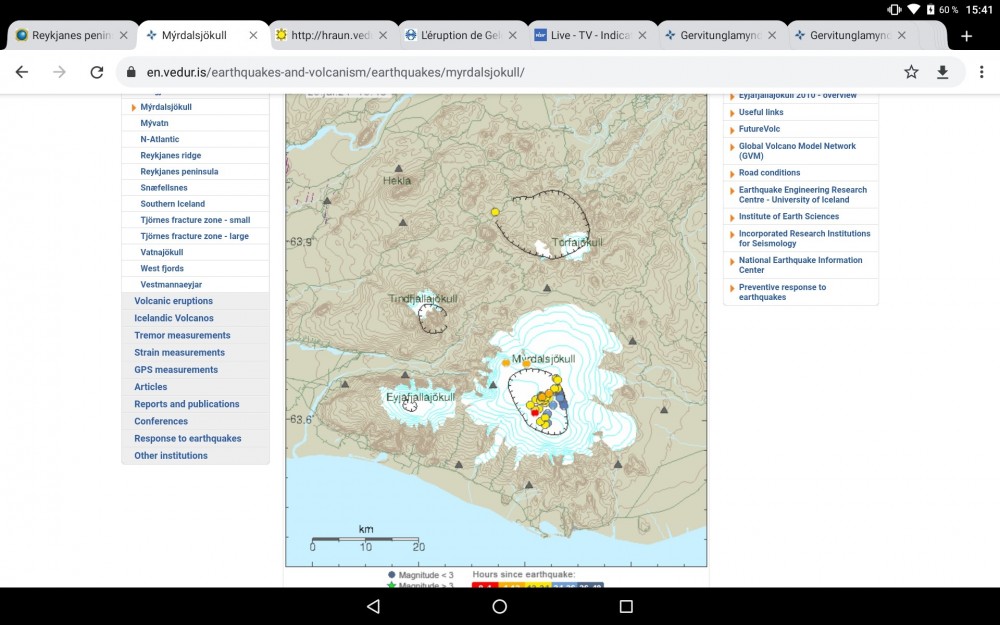
Task: Tap the Android home circle button
Action: (x=499, y=606)
